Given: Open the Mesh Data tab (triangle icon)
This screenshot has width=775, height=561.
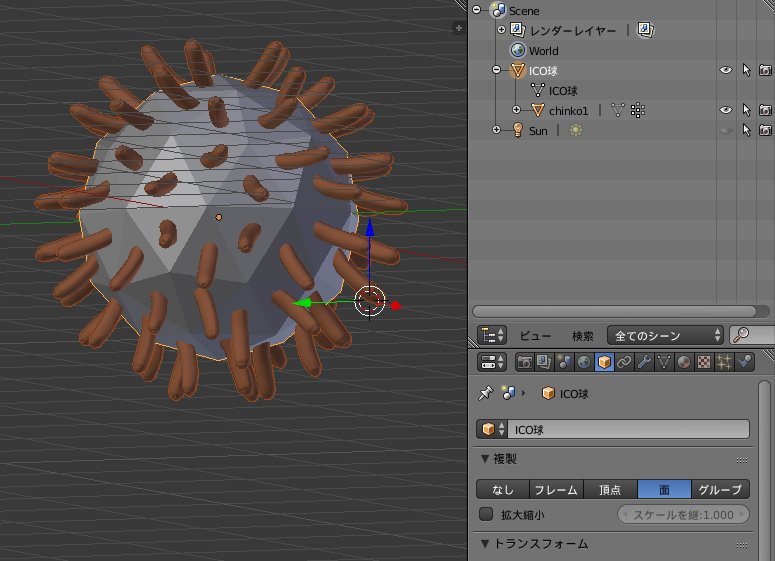Looking at the screenshot, I should (x=664, y=362).
